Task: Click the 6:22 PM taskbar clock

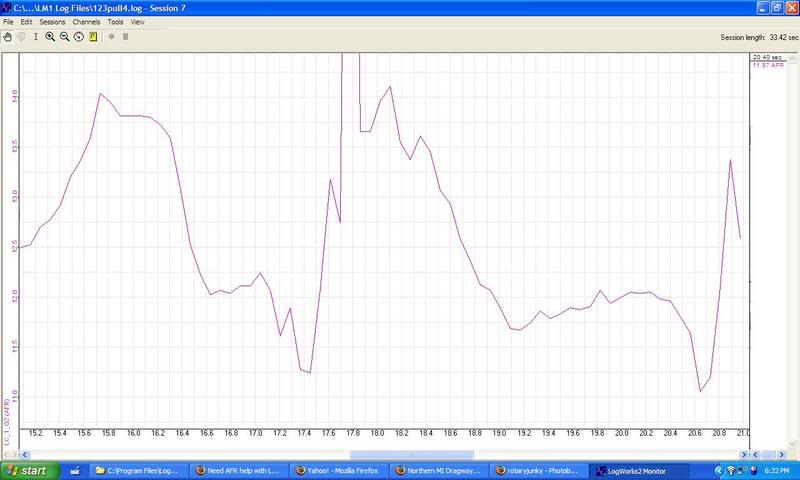Action: [x=777, y=471]
